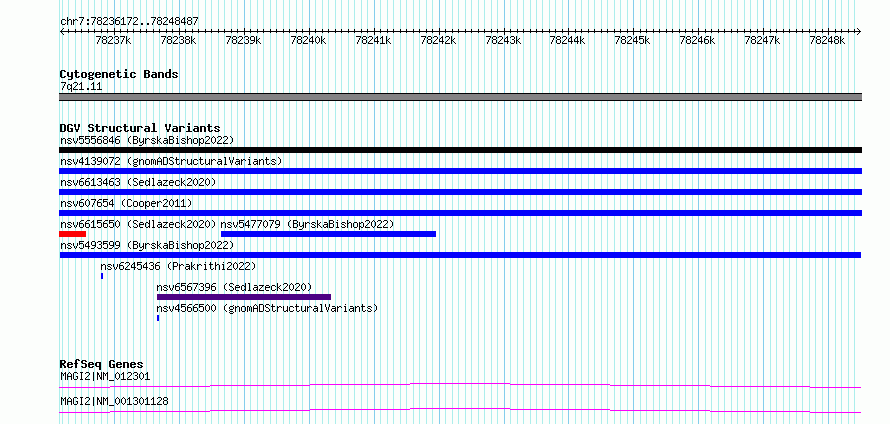Select the purple nsv6567396 variant bar
The image size is (890, 424).
click(x=244, y=297)
